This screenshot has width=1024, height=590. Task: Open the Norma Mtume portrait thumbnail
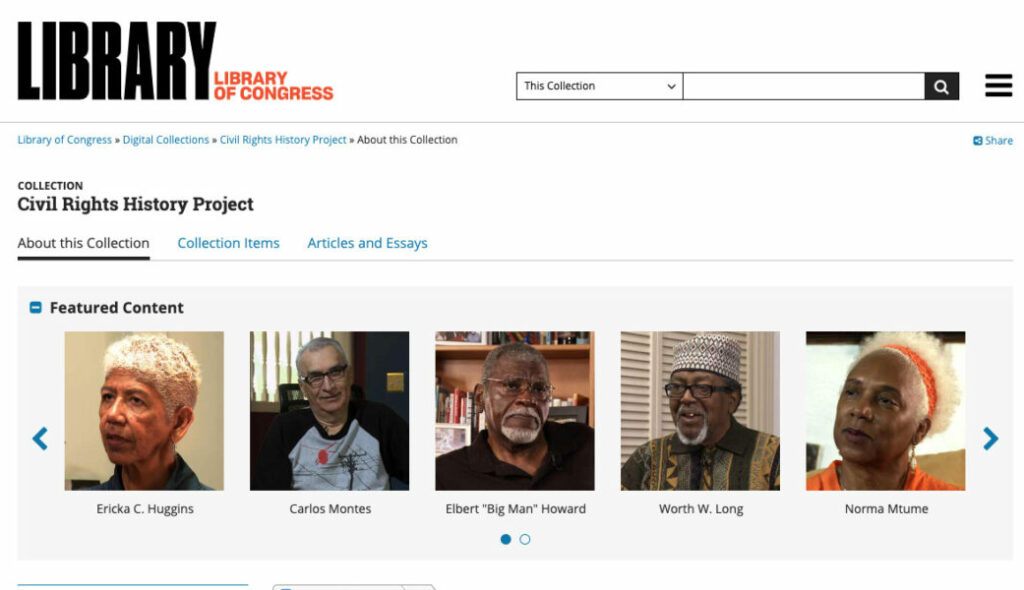coord(886,411)
